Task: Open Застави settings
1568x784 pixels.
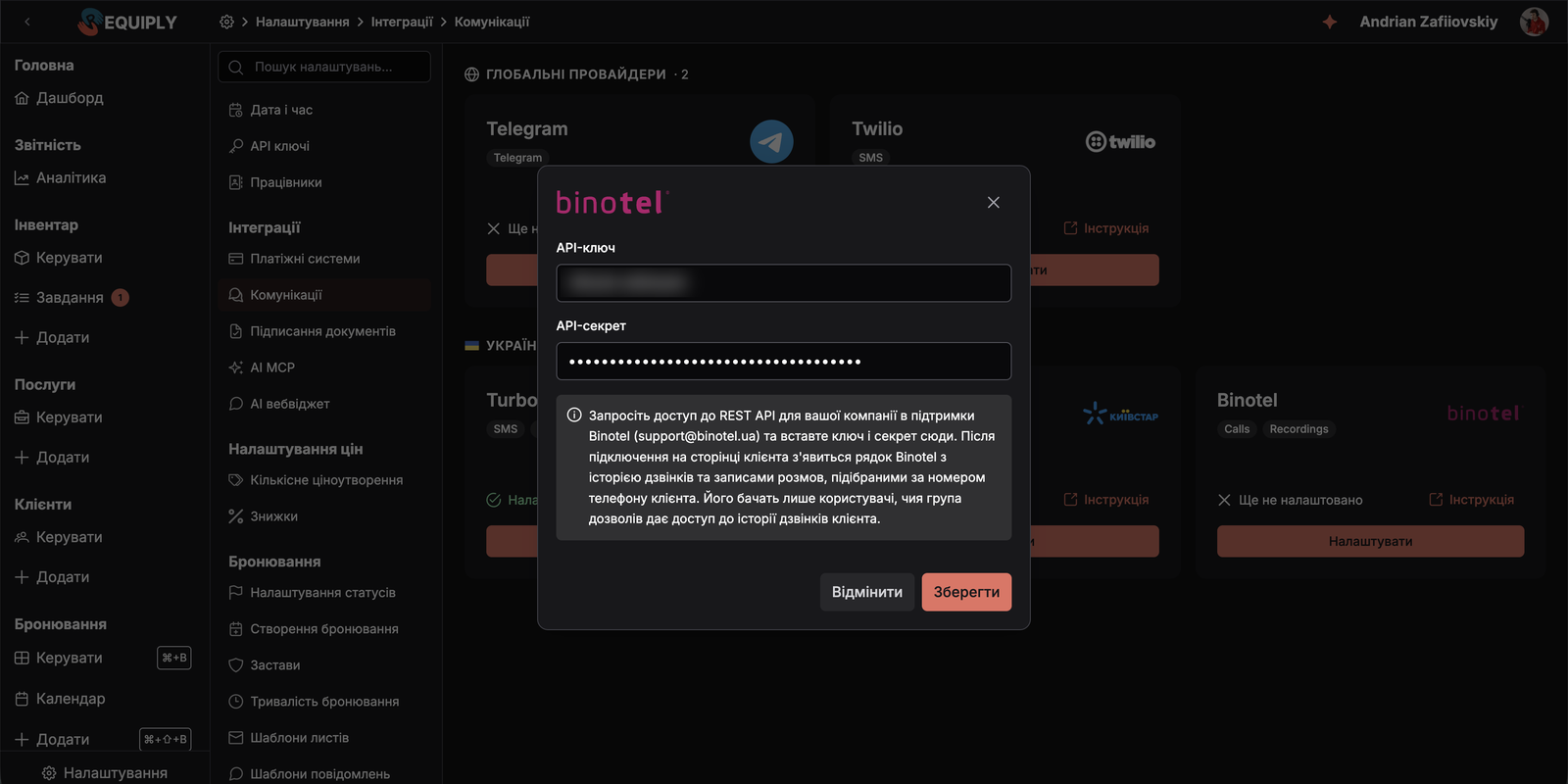Action: coord(265,665)
